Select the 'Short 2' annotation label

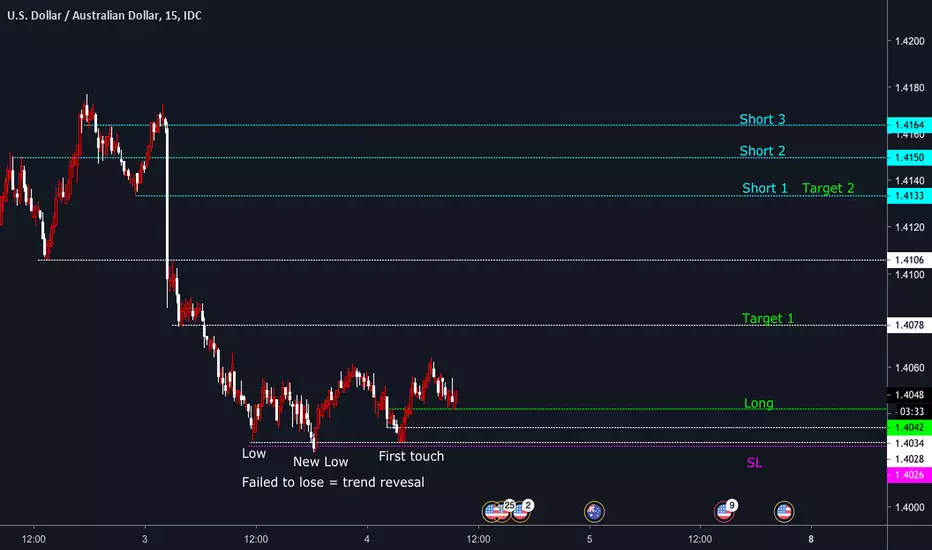click(762, 150)
